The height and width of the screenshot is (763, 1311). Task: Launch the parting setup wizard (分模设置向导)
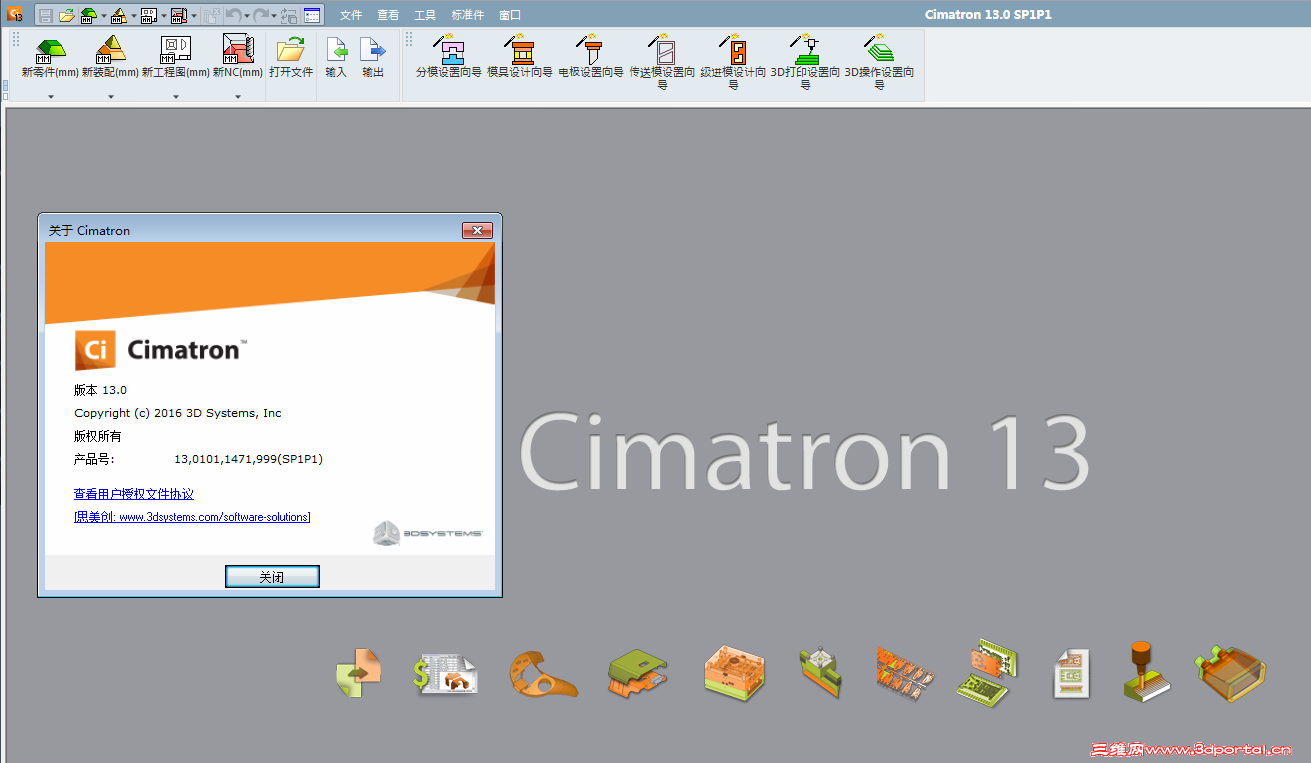(x=449, y=57)
